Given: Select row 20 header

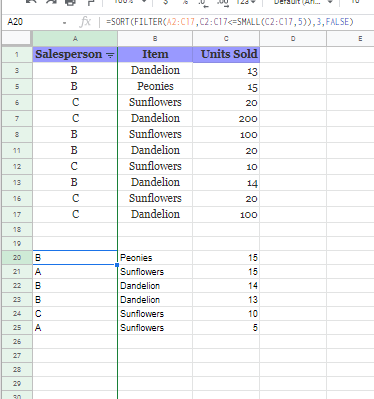Looking at the screenshot, I should tap(17, 257).
